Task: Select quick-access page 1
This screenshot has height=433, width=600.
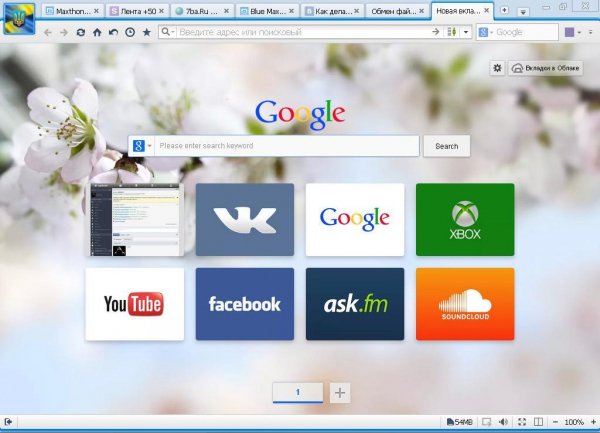Action: coord(298,392)
